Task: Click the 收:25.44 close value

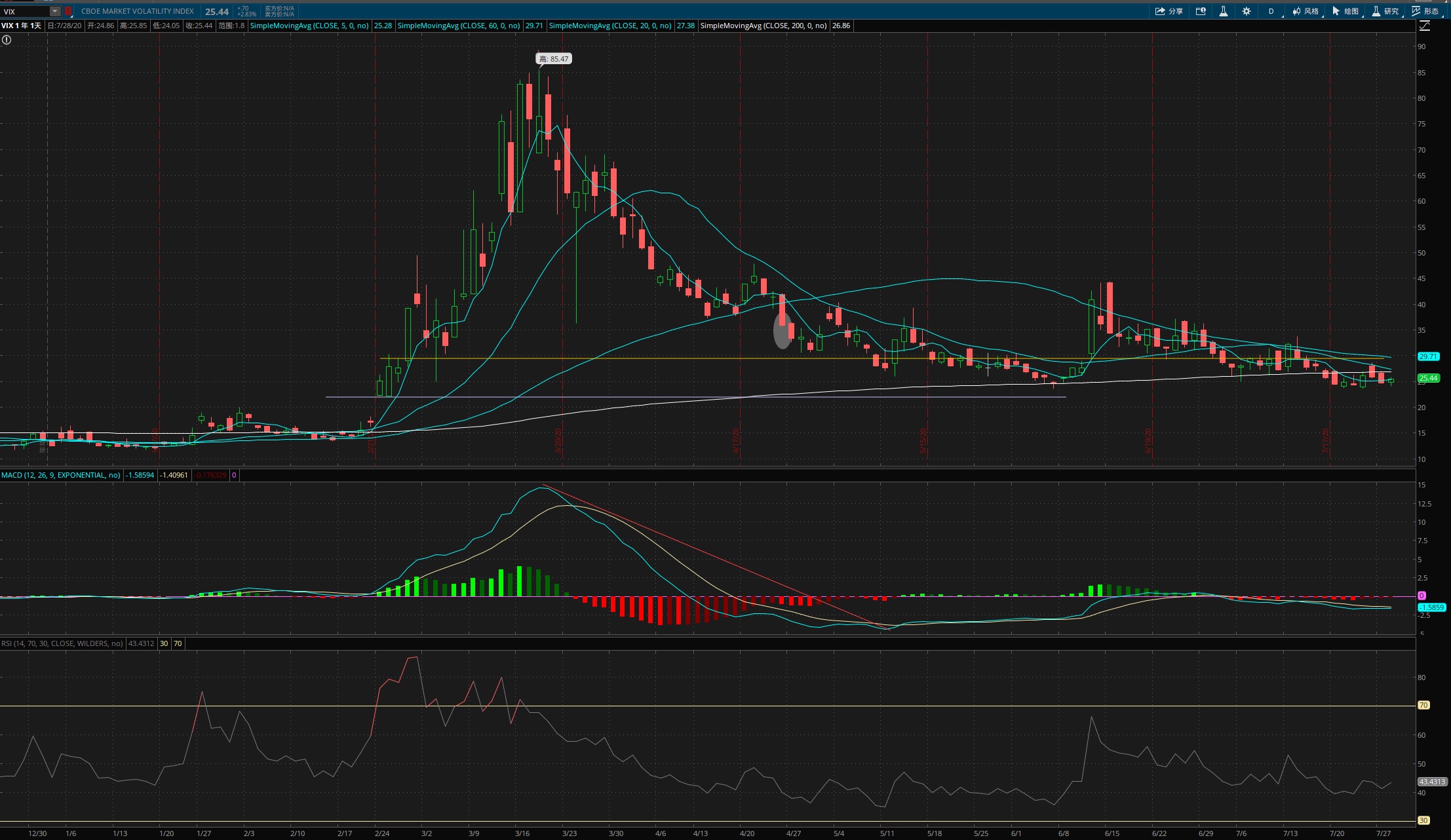Action: point(199,26)
